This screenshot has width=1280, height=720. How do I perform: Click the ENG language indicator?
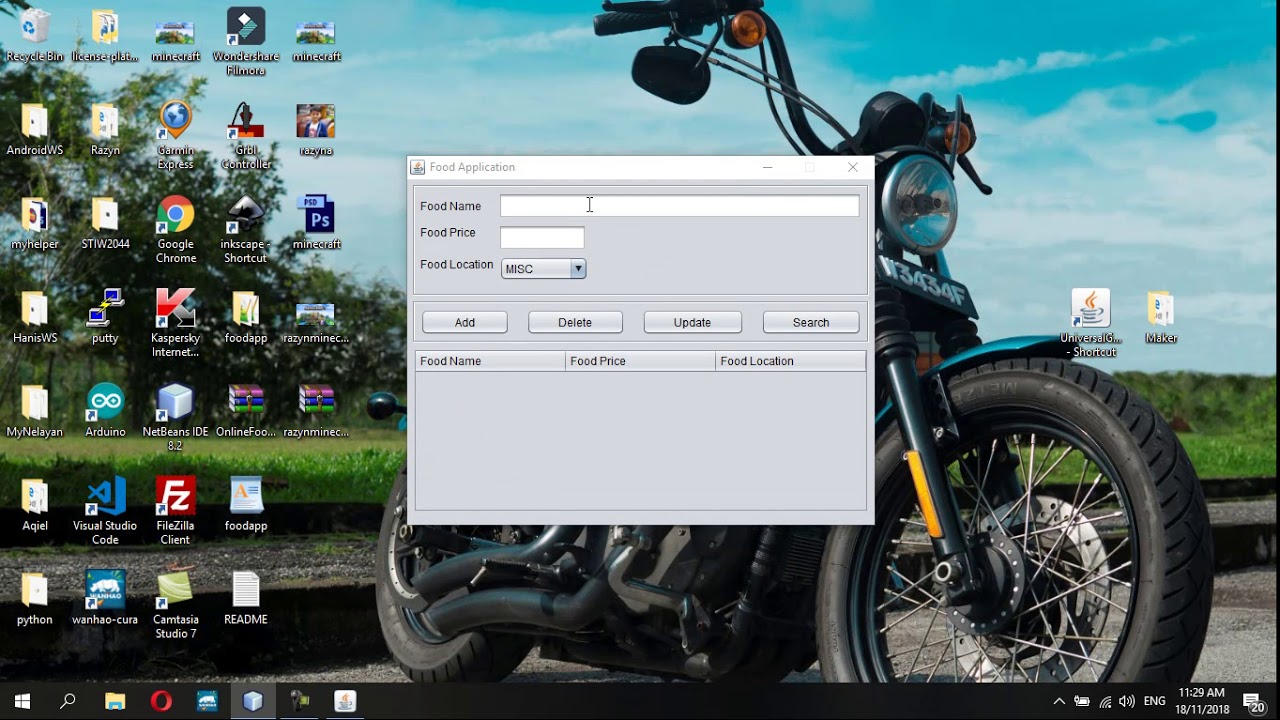click(1154, 701)
